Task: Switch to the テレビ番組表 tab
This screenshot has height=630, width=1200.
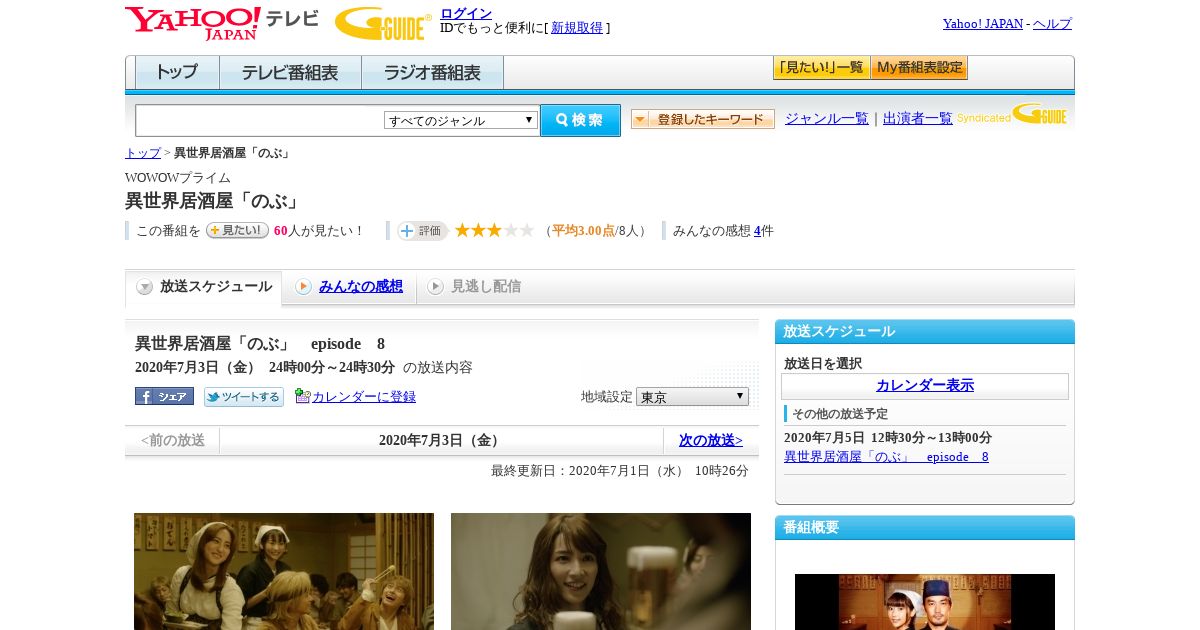Action: tap(290, 73)
